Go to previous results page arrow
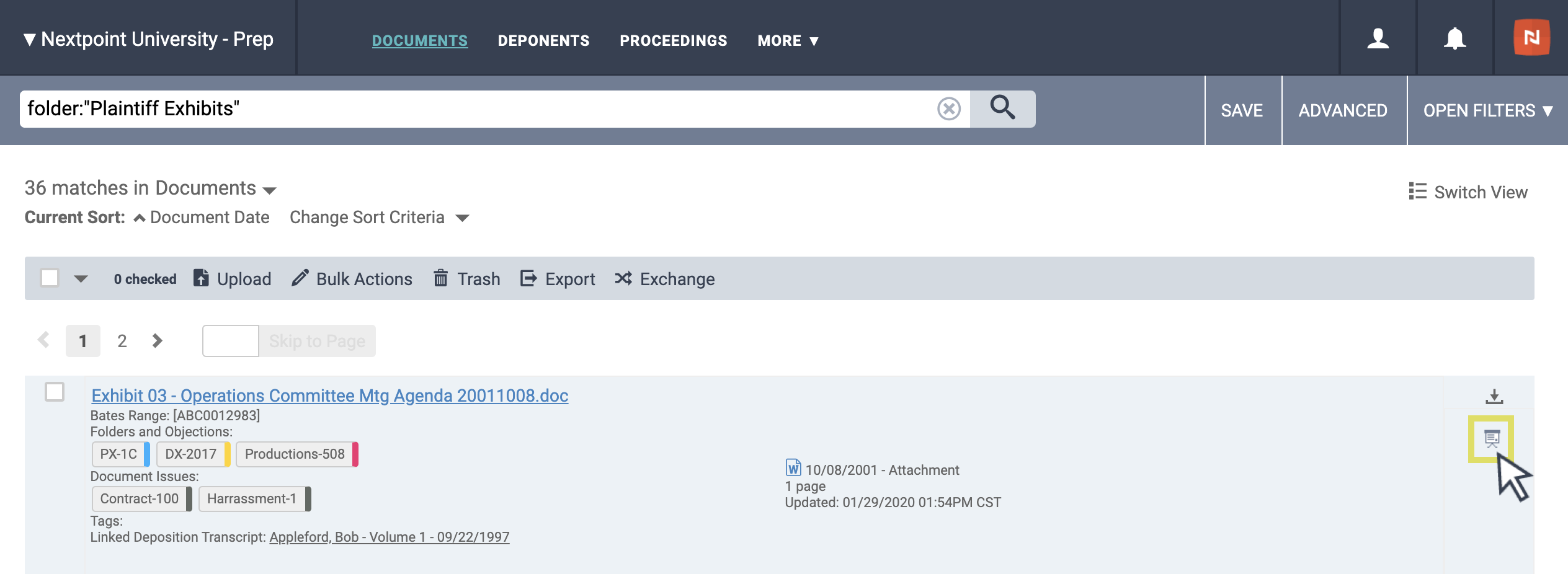 point(43,340)
